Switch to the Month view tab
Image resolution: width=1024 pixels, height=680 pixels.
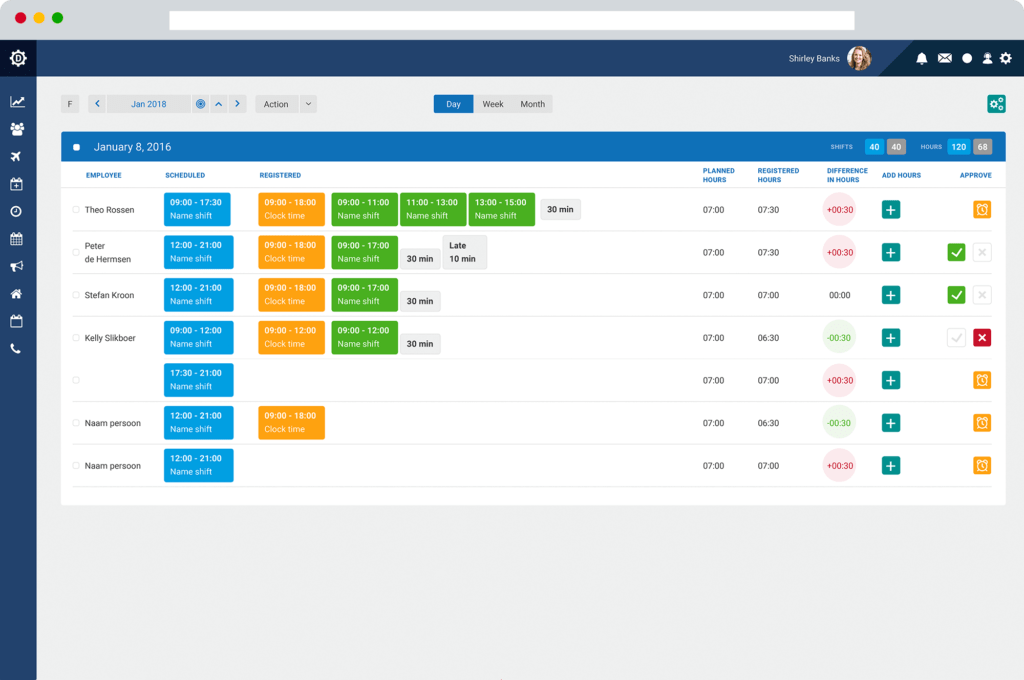pos(532,103)
